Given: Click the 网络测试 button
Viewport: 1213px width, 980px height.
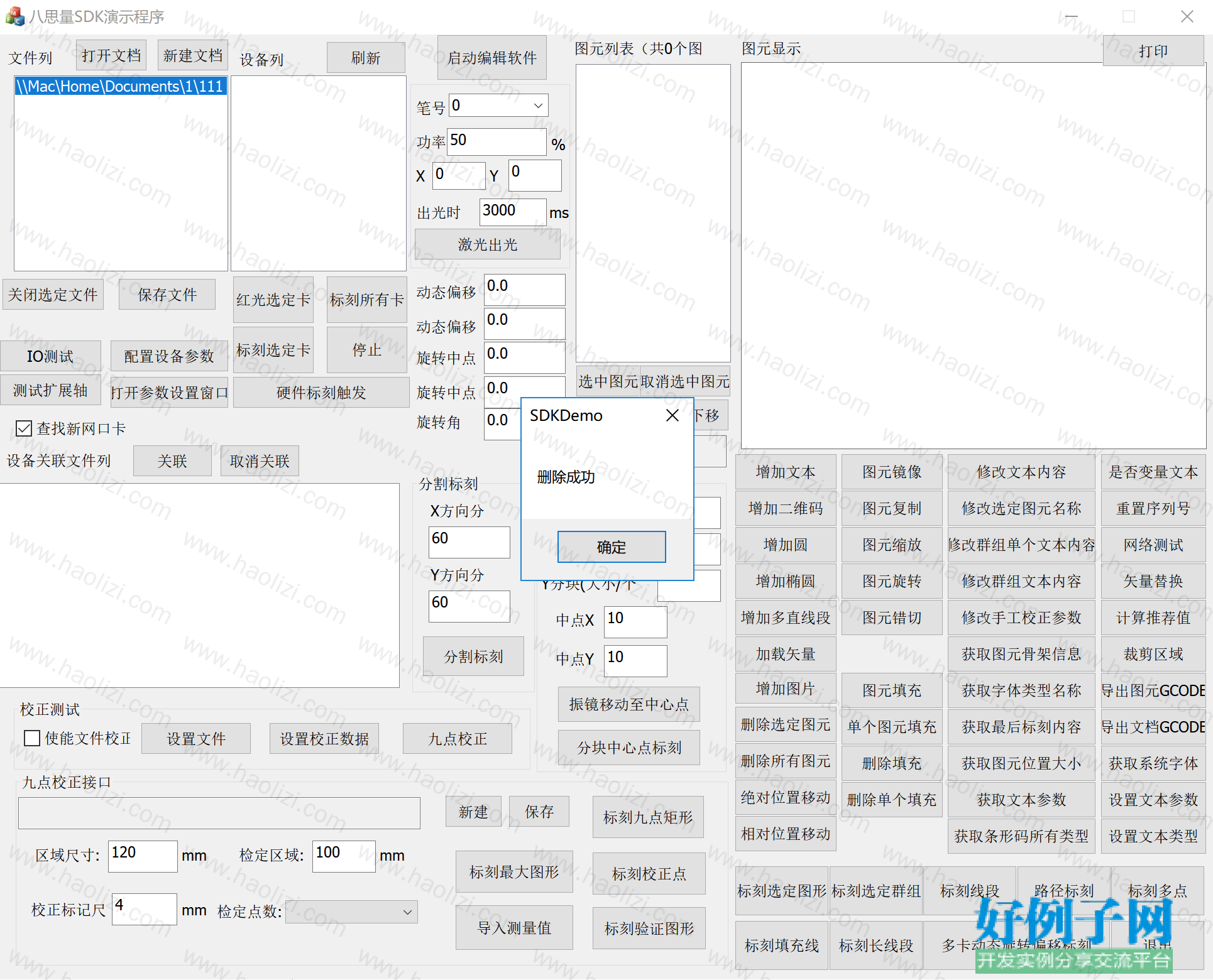Looking at the screenshot, I should tap(1153, 545).
